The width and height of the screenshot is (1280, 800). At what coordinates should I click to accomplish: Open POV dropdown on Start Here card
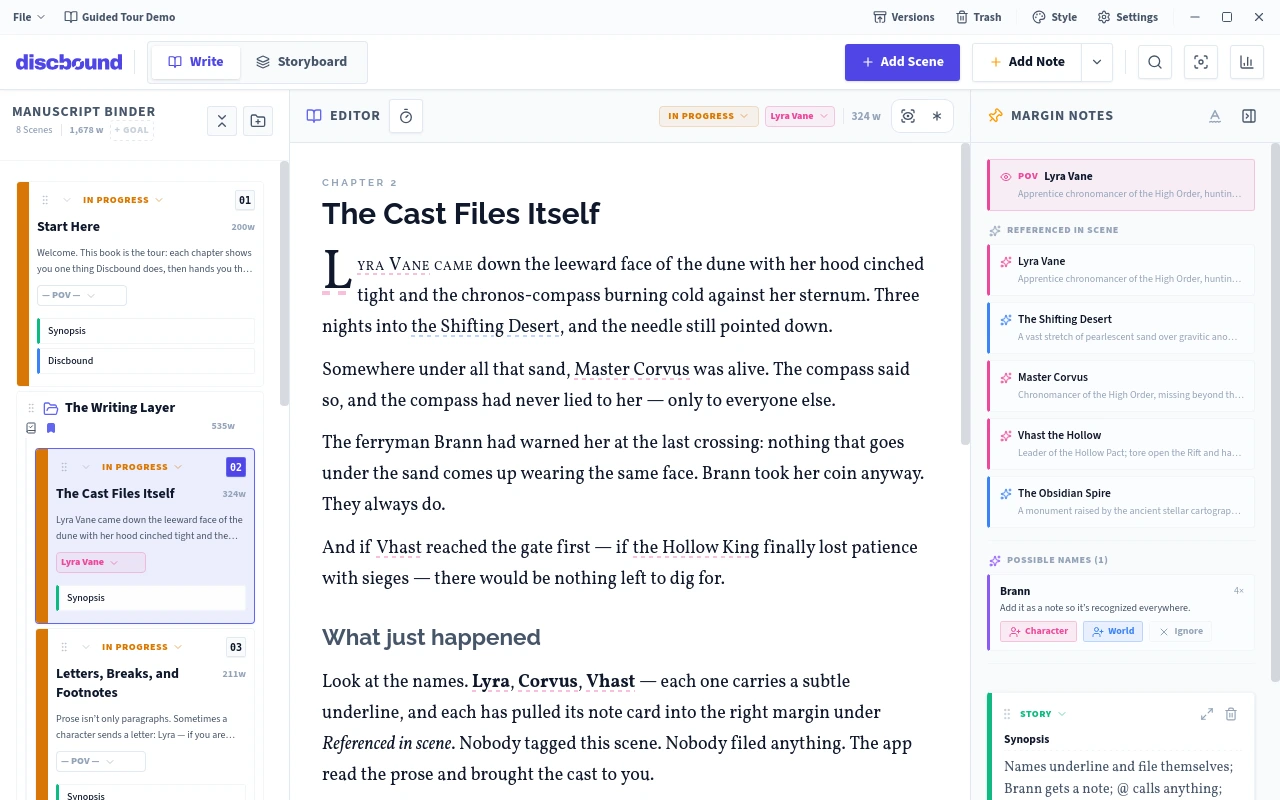[x=82, y=295]
